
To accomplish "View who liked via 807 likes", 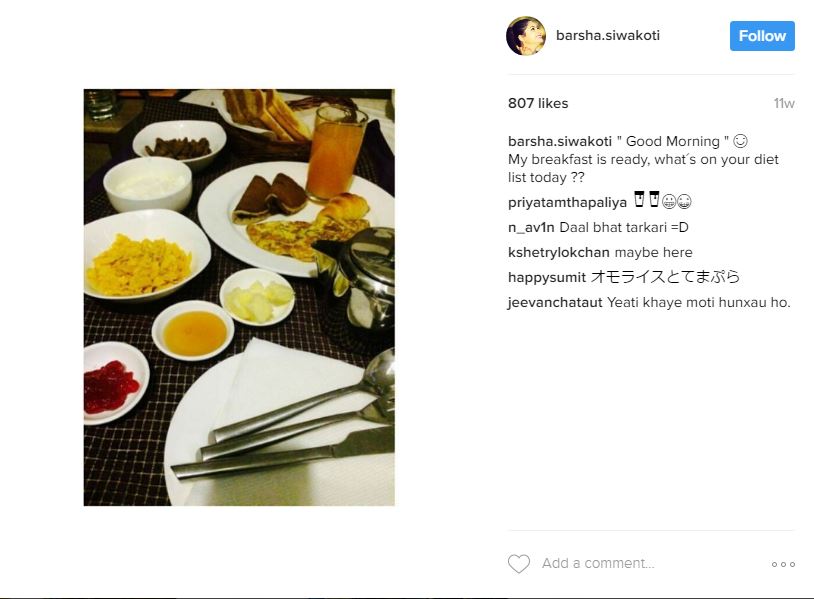I will (x=538, y=103).
